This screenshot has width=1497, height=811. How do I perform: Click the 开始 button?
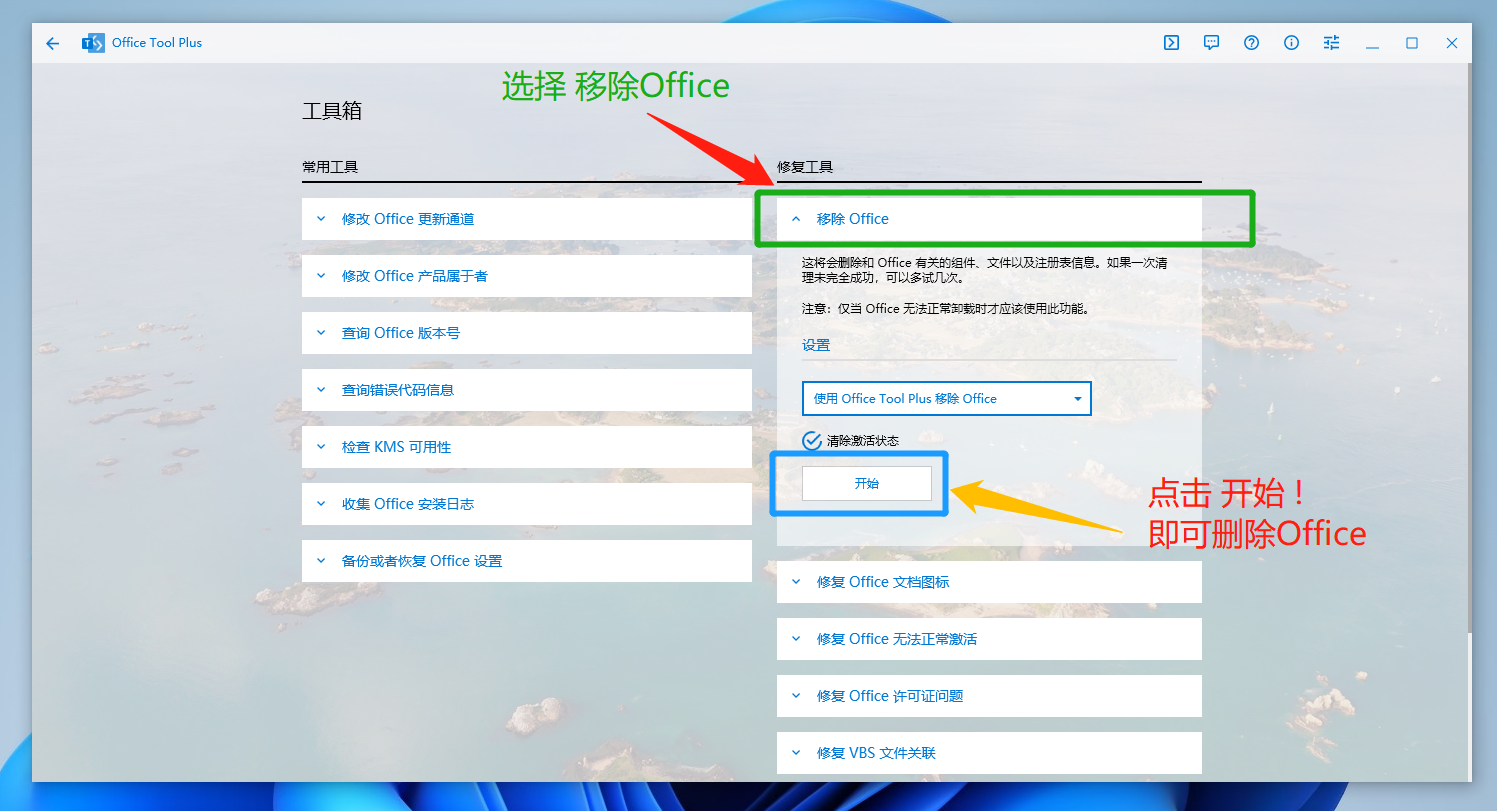[867, 483]
